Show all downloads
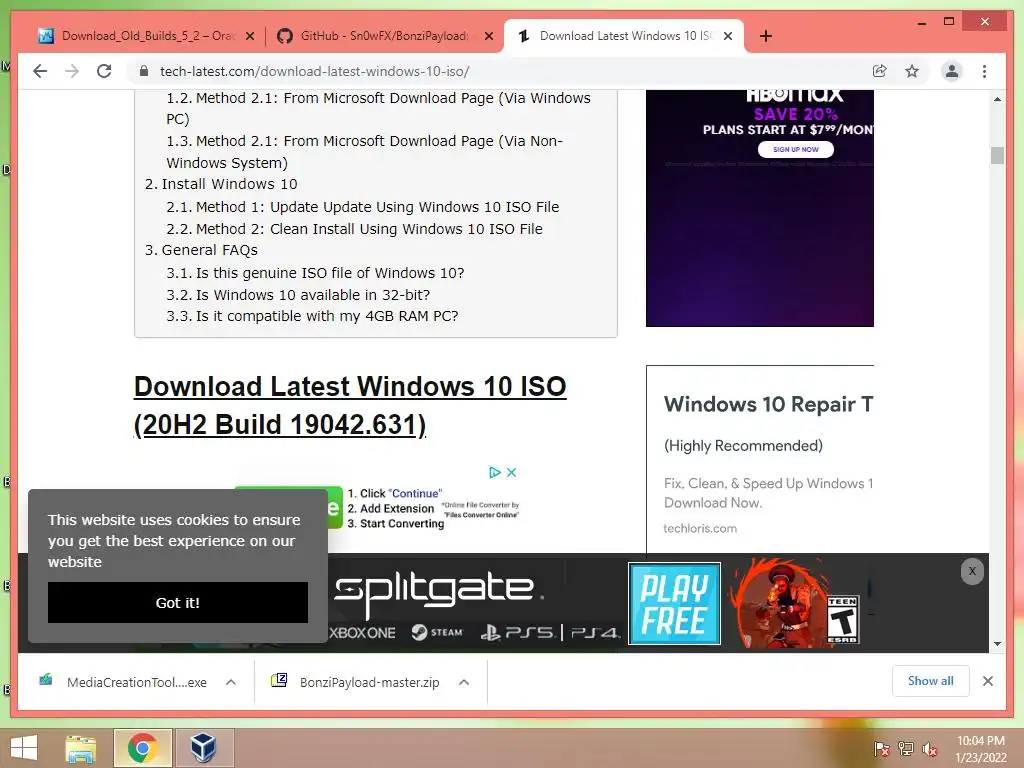The width and height of the screenshot is (1024, 768). click(x=931, y=681)
